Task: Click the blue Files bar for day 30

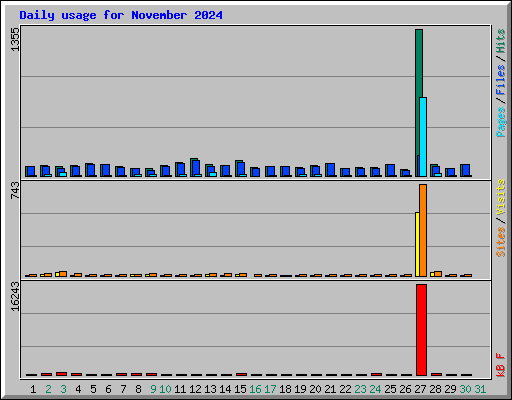Action: [x=466, y=170]
